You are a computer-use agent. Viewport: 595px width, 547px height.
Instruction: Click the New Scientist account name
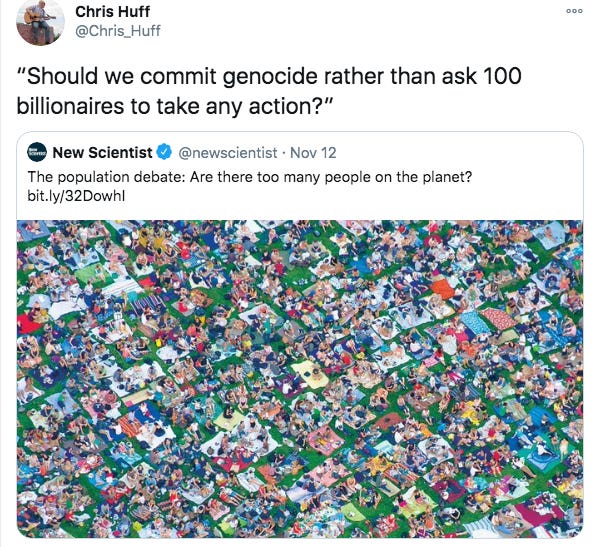click(x=102, y=152)
